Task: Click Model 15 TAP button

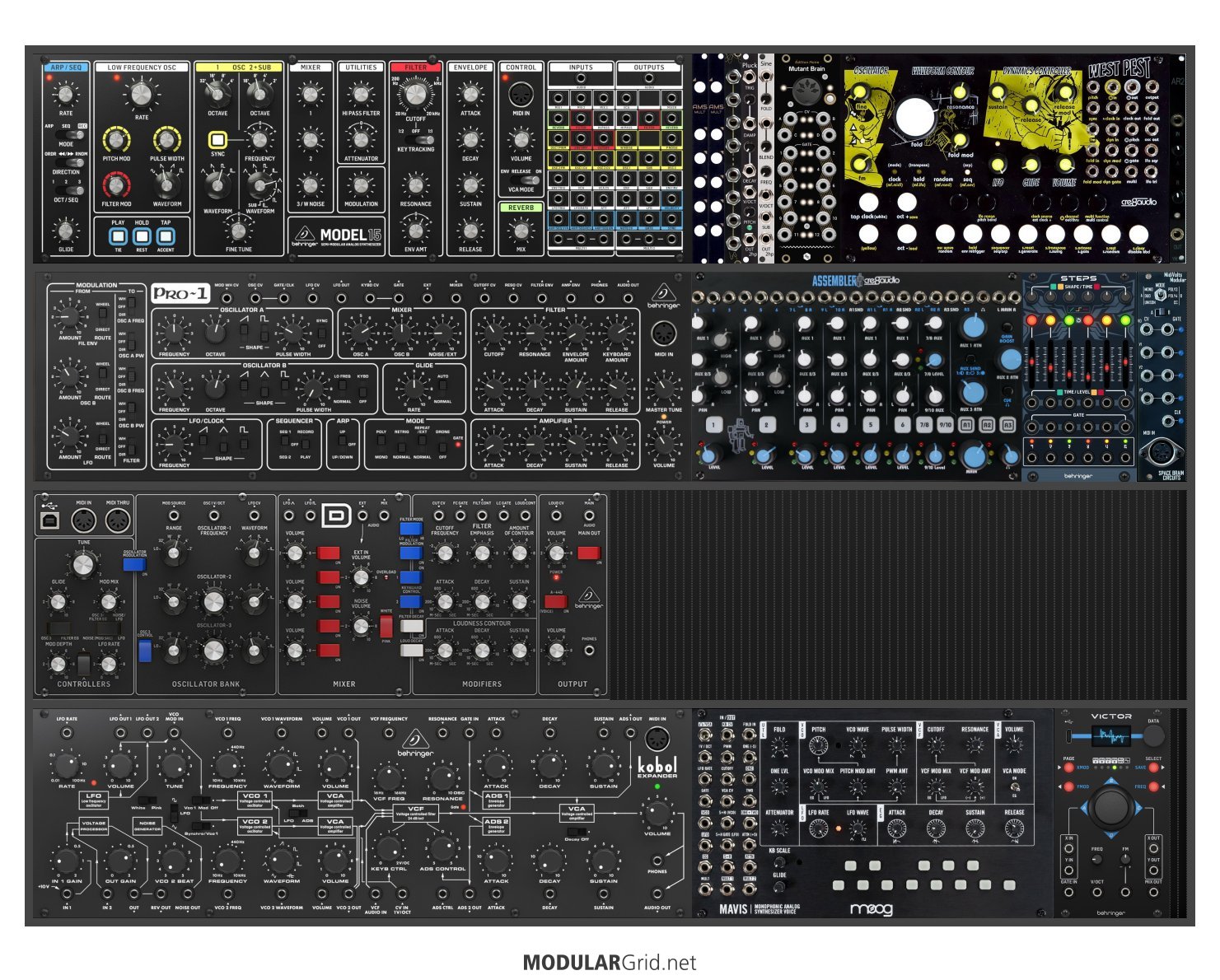Action: pos(166,237)
